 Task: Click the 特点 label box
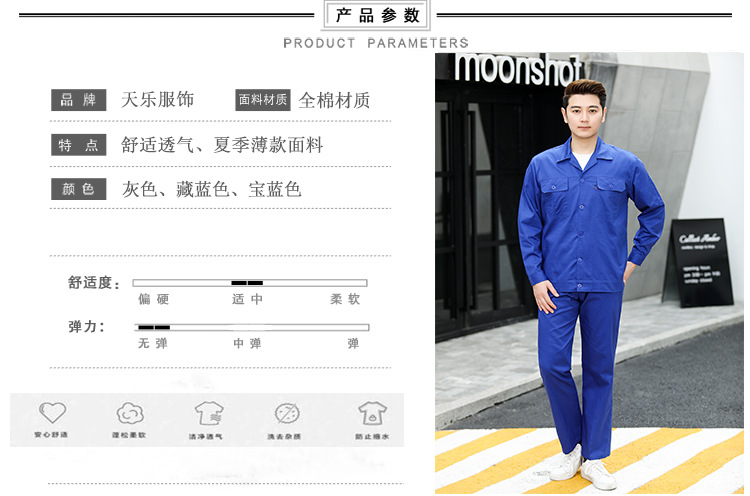[78, 145]
